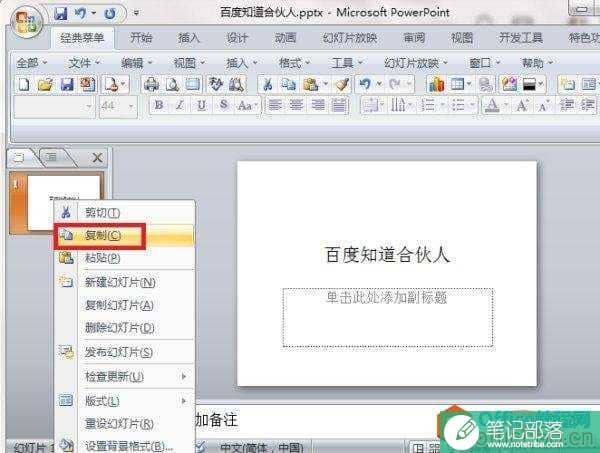Choose 复制(C) in context menu
This screenshot has width=600, height=453.
click(125, 236)
